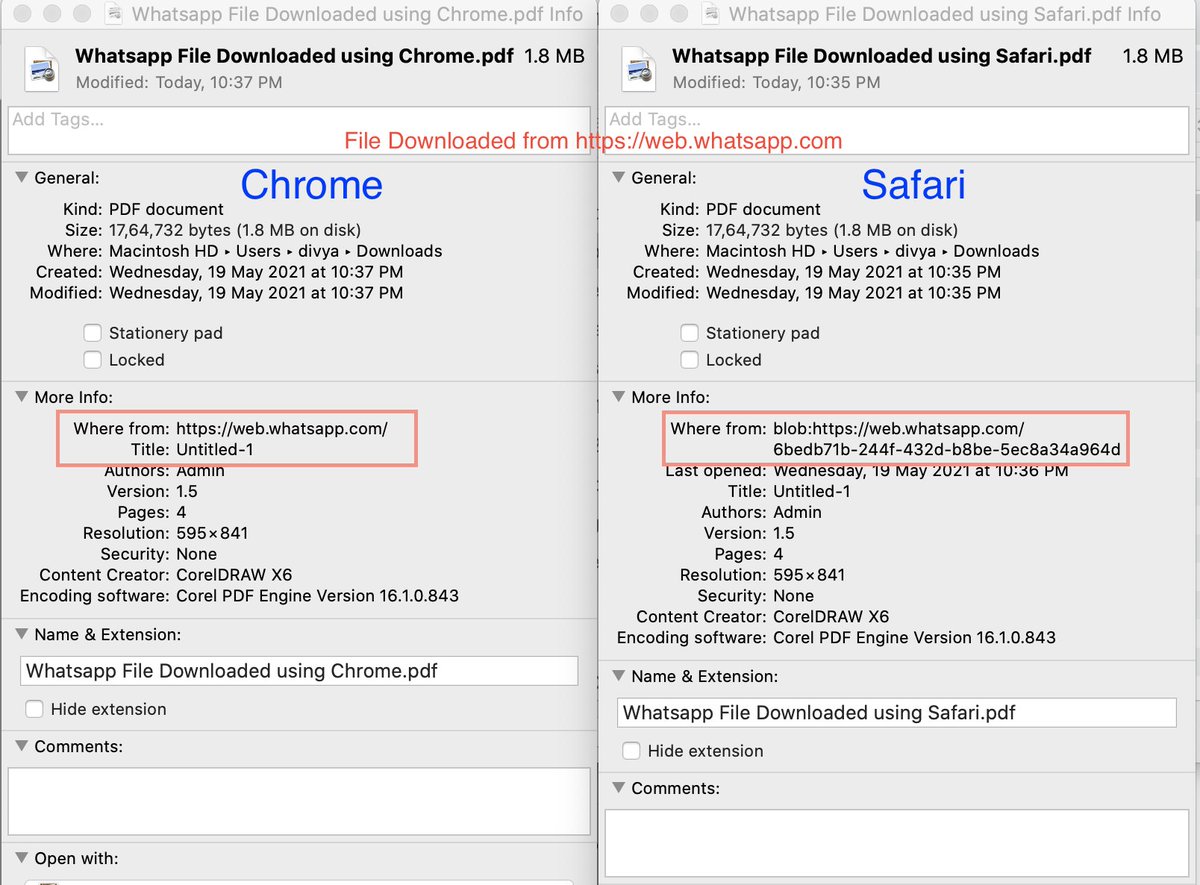The height and width of the screenshot is (885, 1200).
Task: Enable Stationery pad in Safari file info
Action: [689, 333]
